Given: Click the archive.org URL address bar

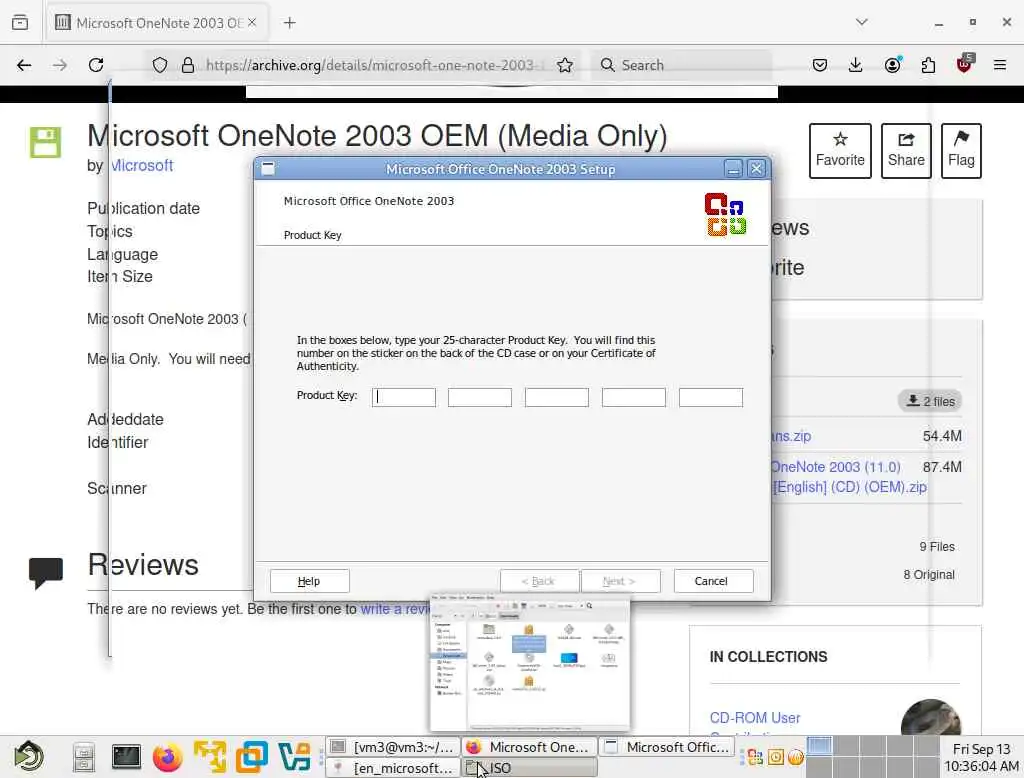Looking at the screenshot, I should click(x=374, y=65).
